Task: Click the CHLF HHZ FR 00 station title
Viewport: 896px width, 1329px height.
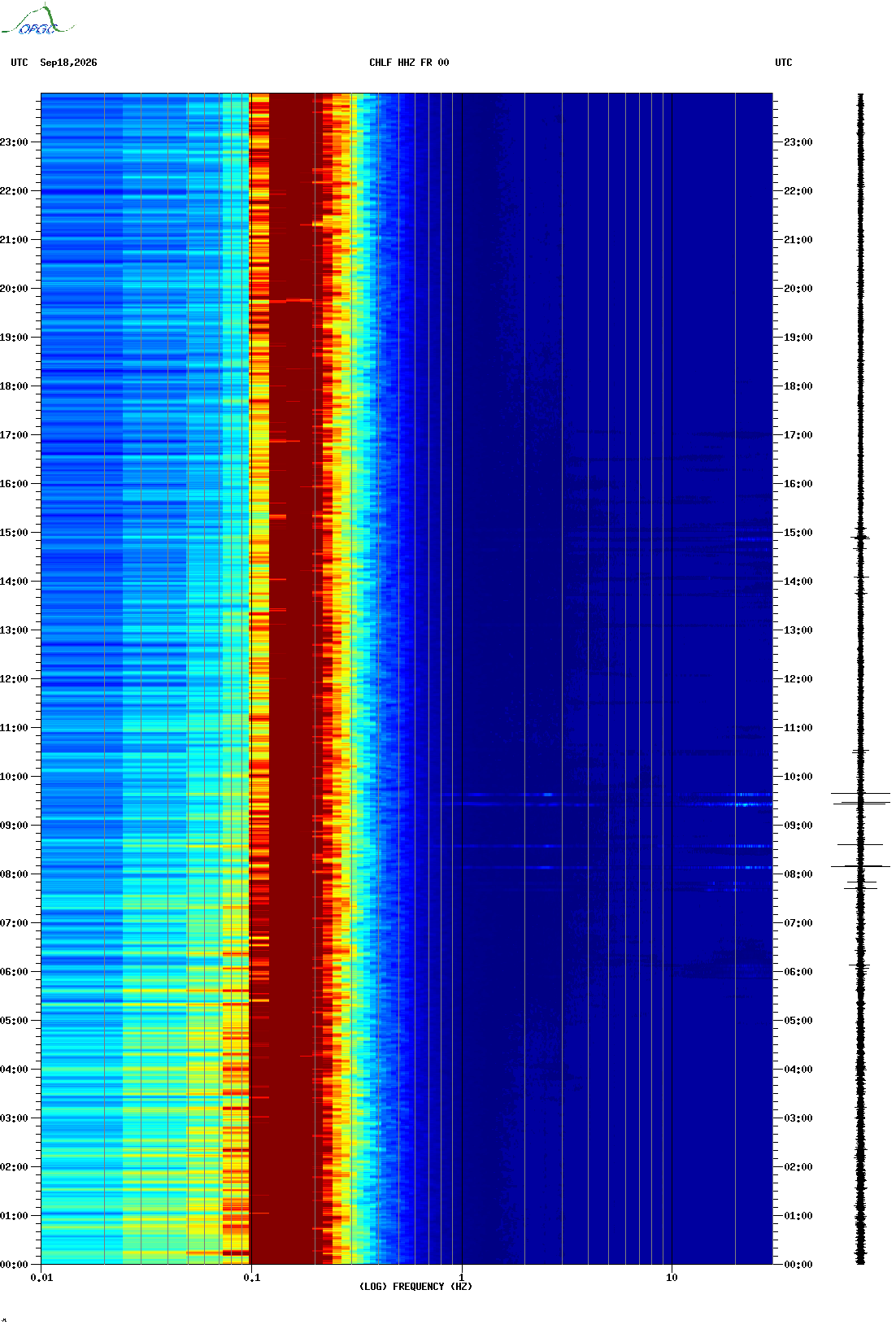Action: tap(409, 63)
